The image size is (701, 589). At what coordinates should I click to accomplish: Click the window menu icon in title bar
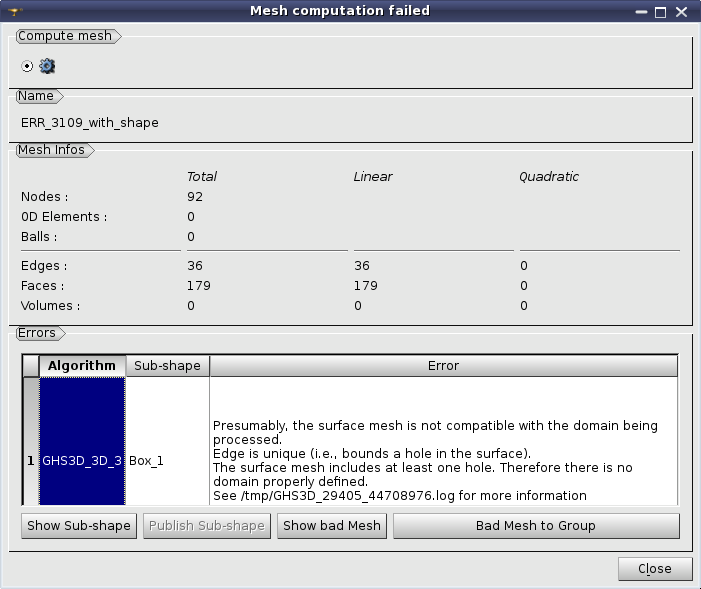click(15, 11)
